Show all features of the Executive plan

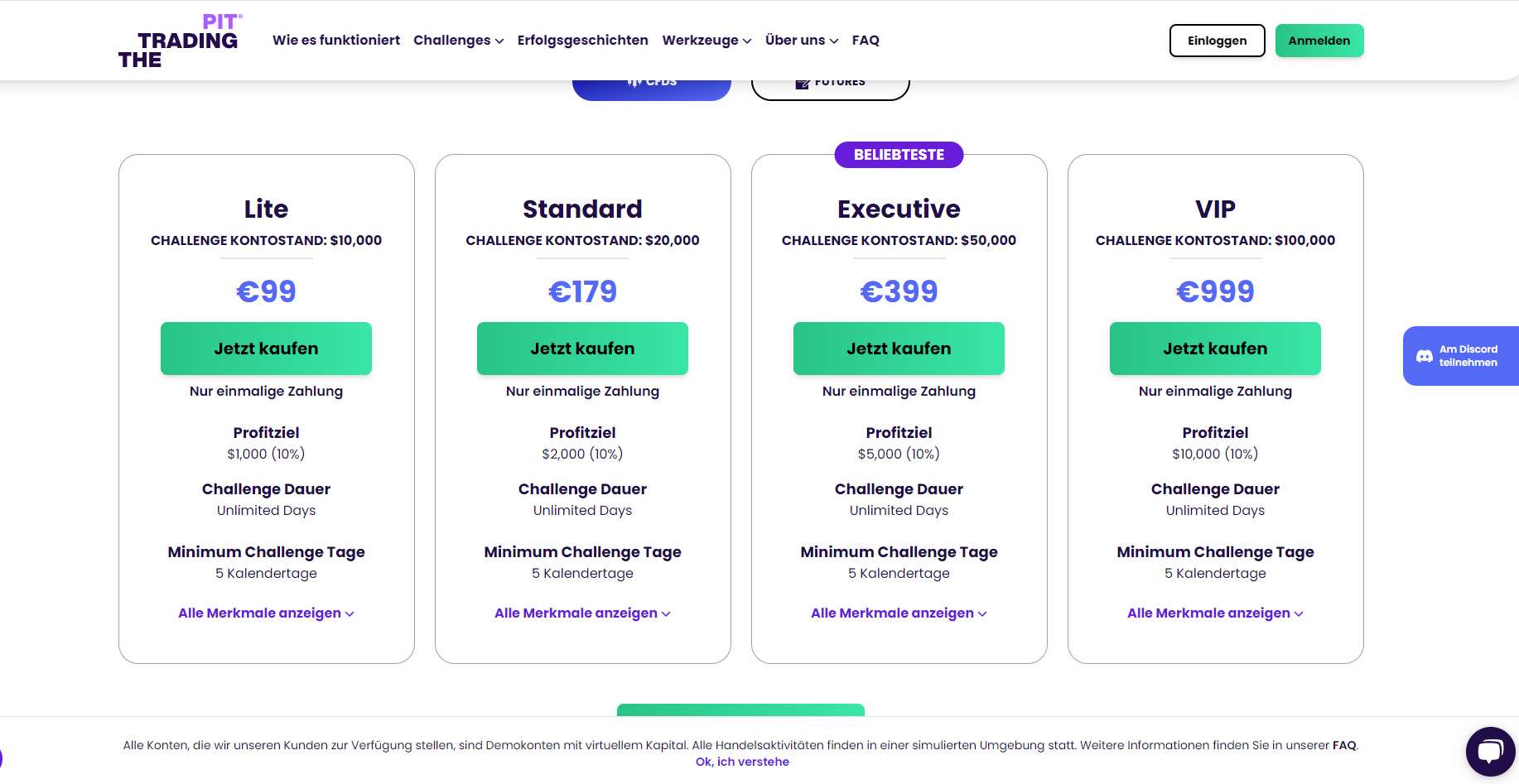[x=899, y=613]
